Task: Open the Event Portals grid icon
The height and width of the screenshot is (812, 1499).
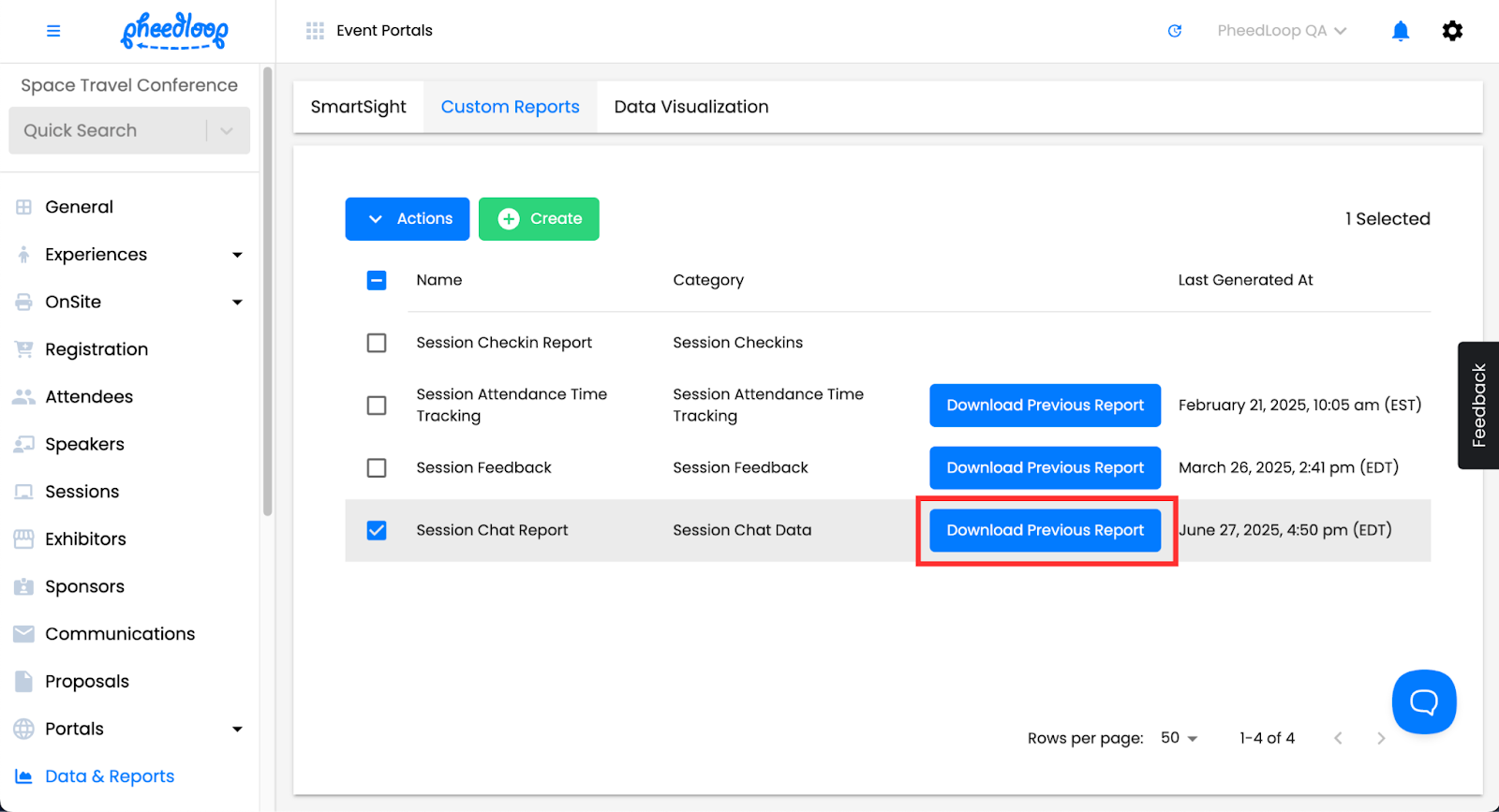Action: [x=315, y=31]
